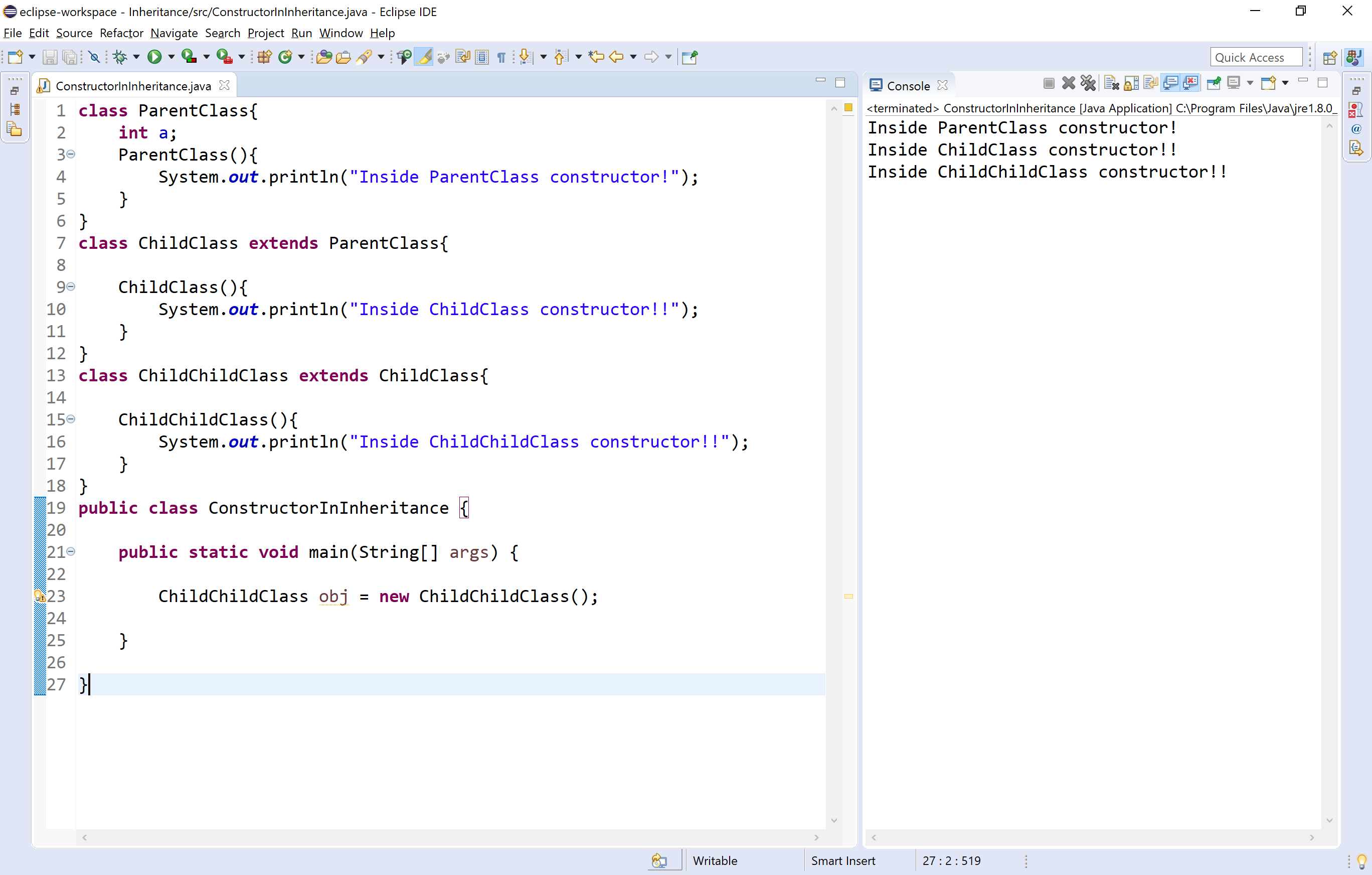Open the Run button dropdown arrow
The width and height of the screenshot is (1372, 875).
click(x=171, y=56)
